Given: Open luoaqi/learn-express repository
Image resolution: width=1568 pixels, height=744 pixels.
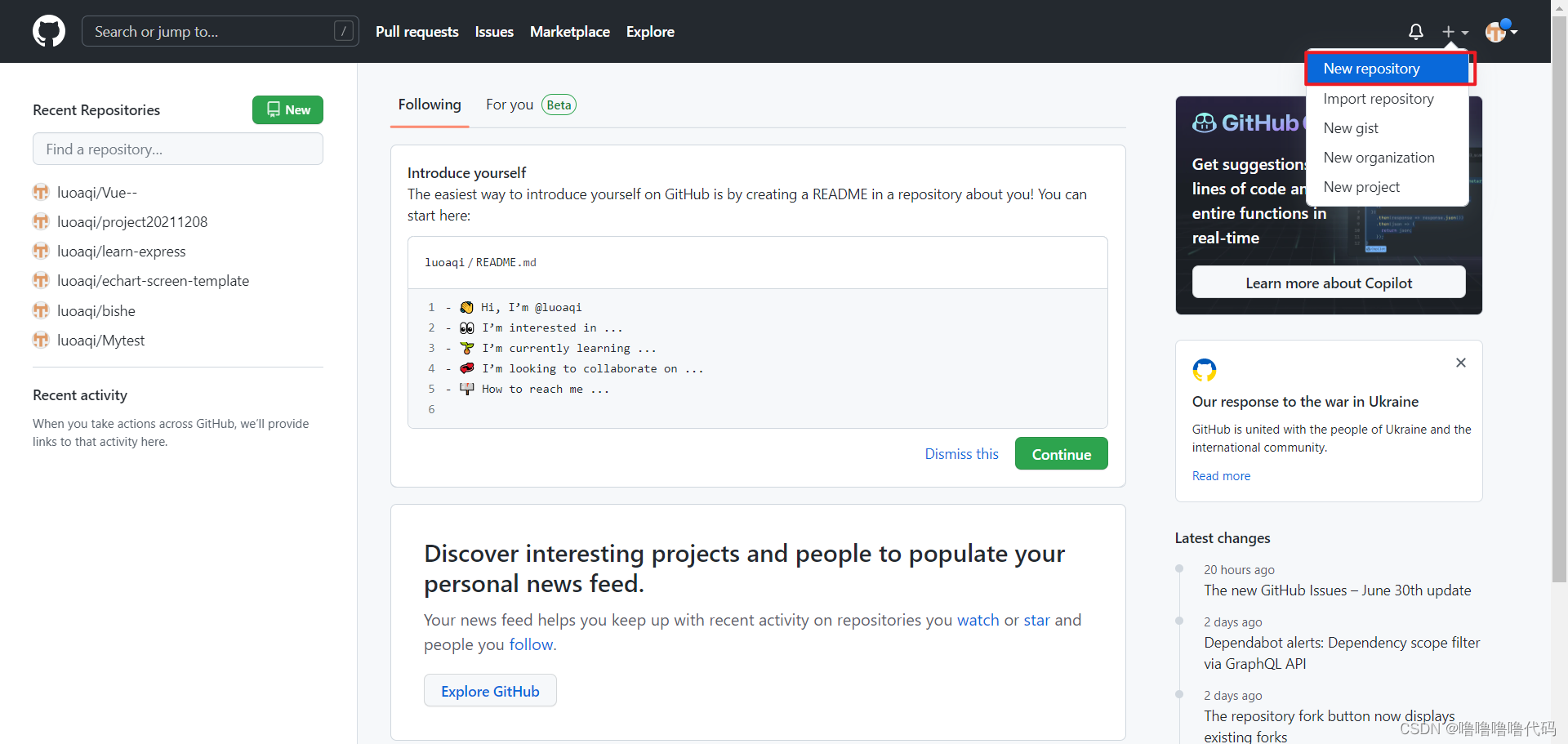Looking at the screenshot, I should click(122, 252).
